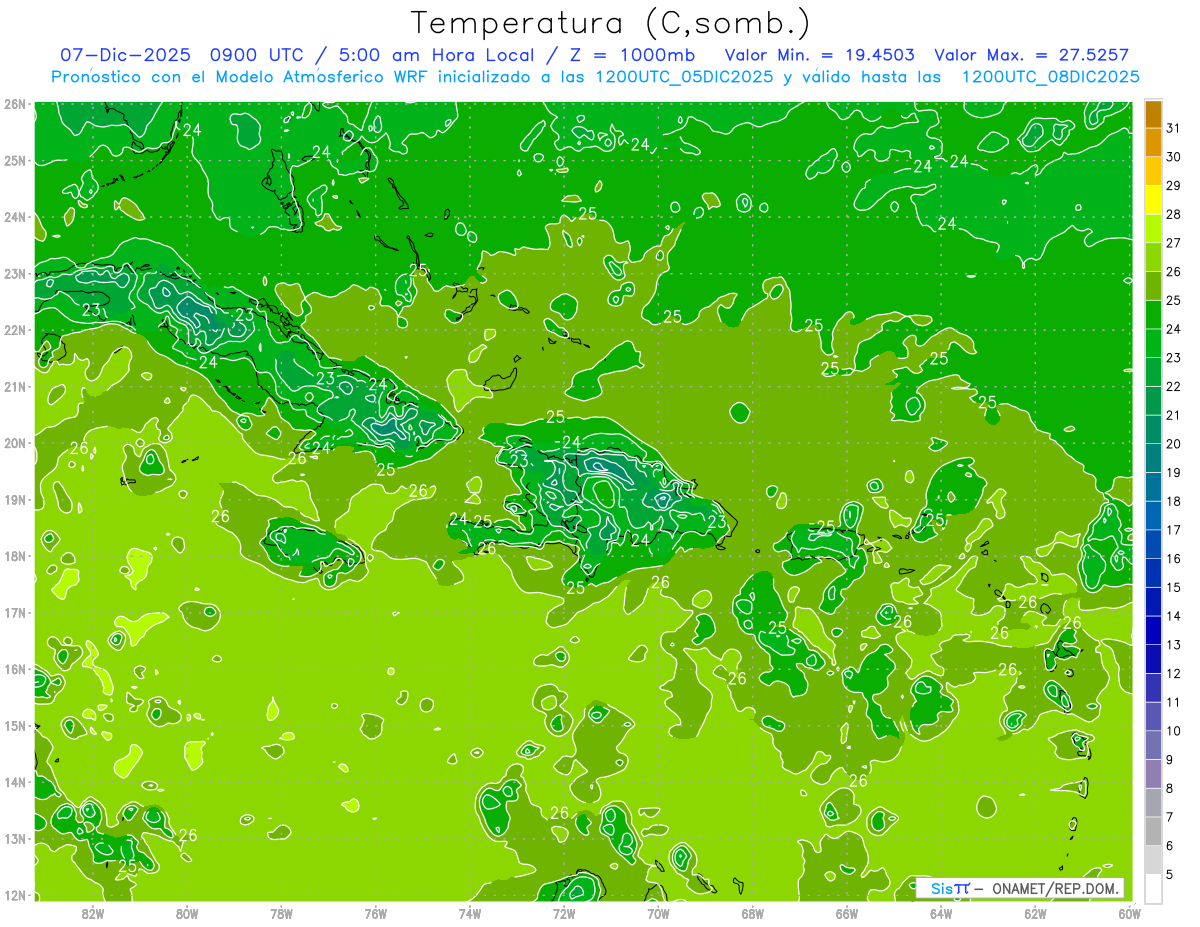Click the 18N latitude axis label
This screenshot has width=1200, height=927.
[x=14, y=556]
